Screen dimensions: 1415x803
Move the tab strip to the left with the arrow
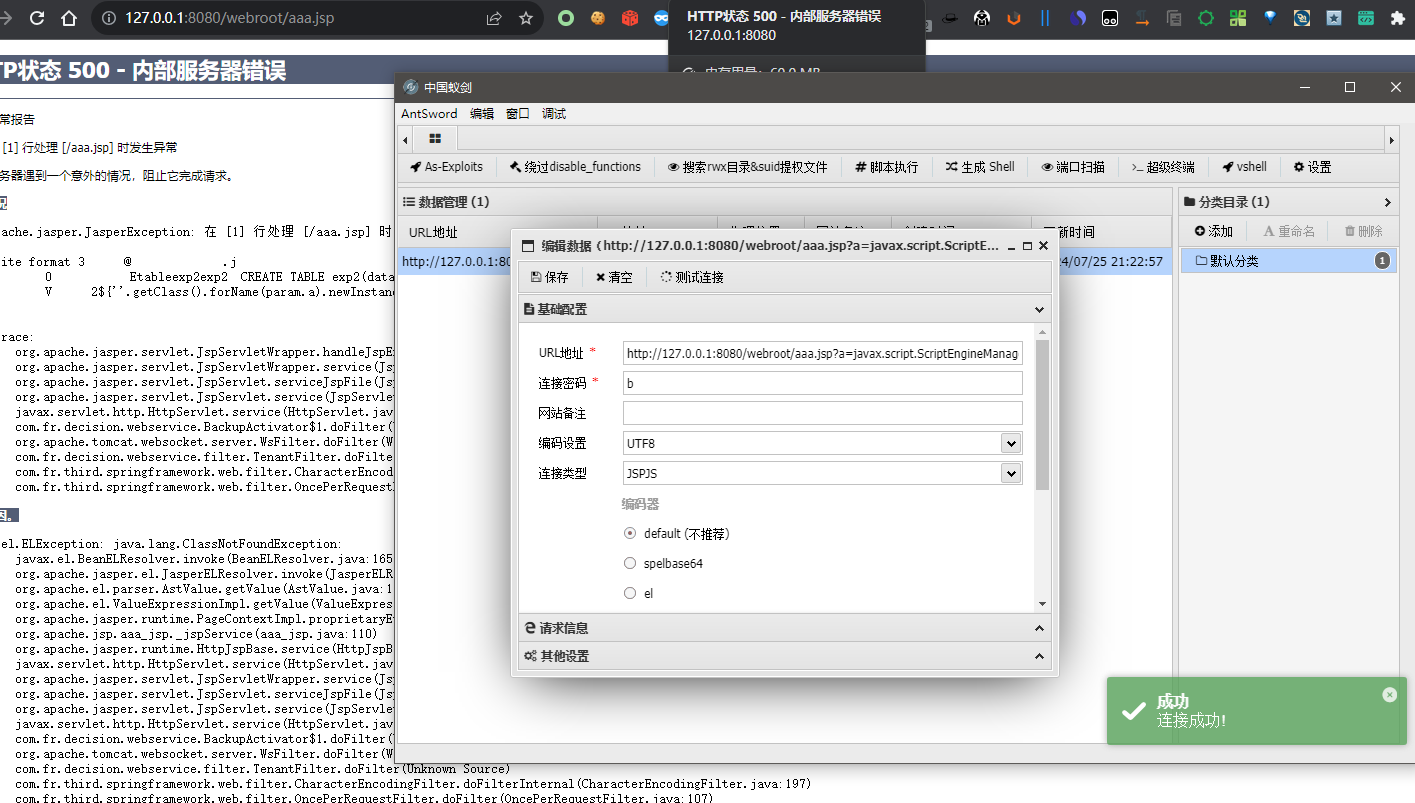pyautogui.click(x=405, y=138)
